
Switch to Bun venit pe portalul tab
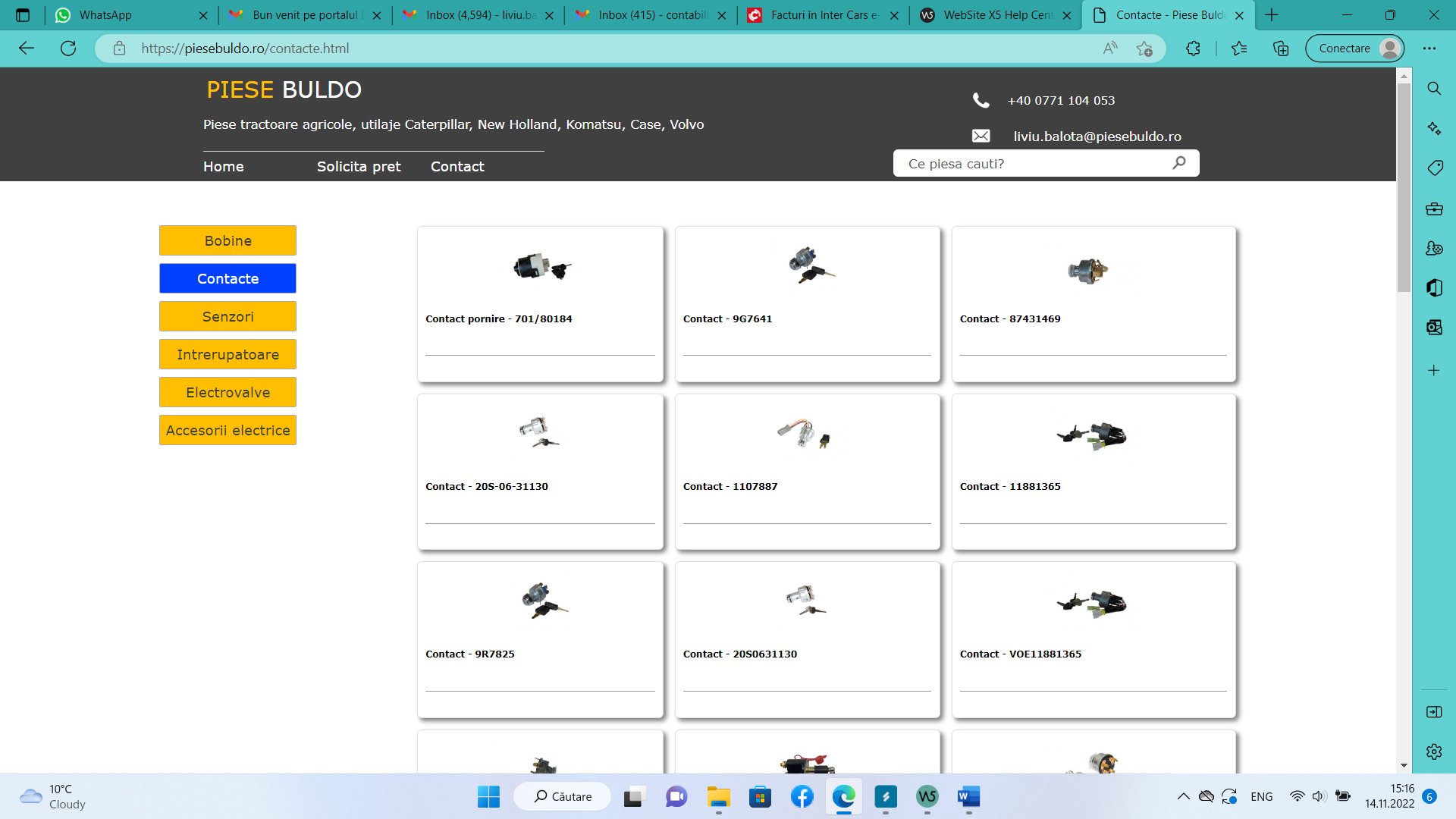click(306, 15)
